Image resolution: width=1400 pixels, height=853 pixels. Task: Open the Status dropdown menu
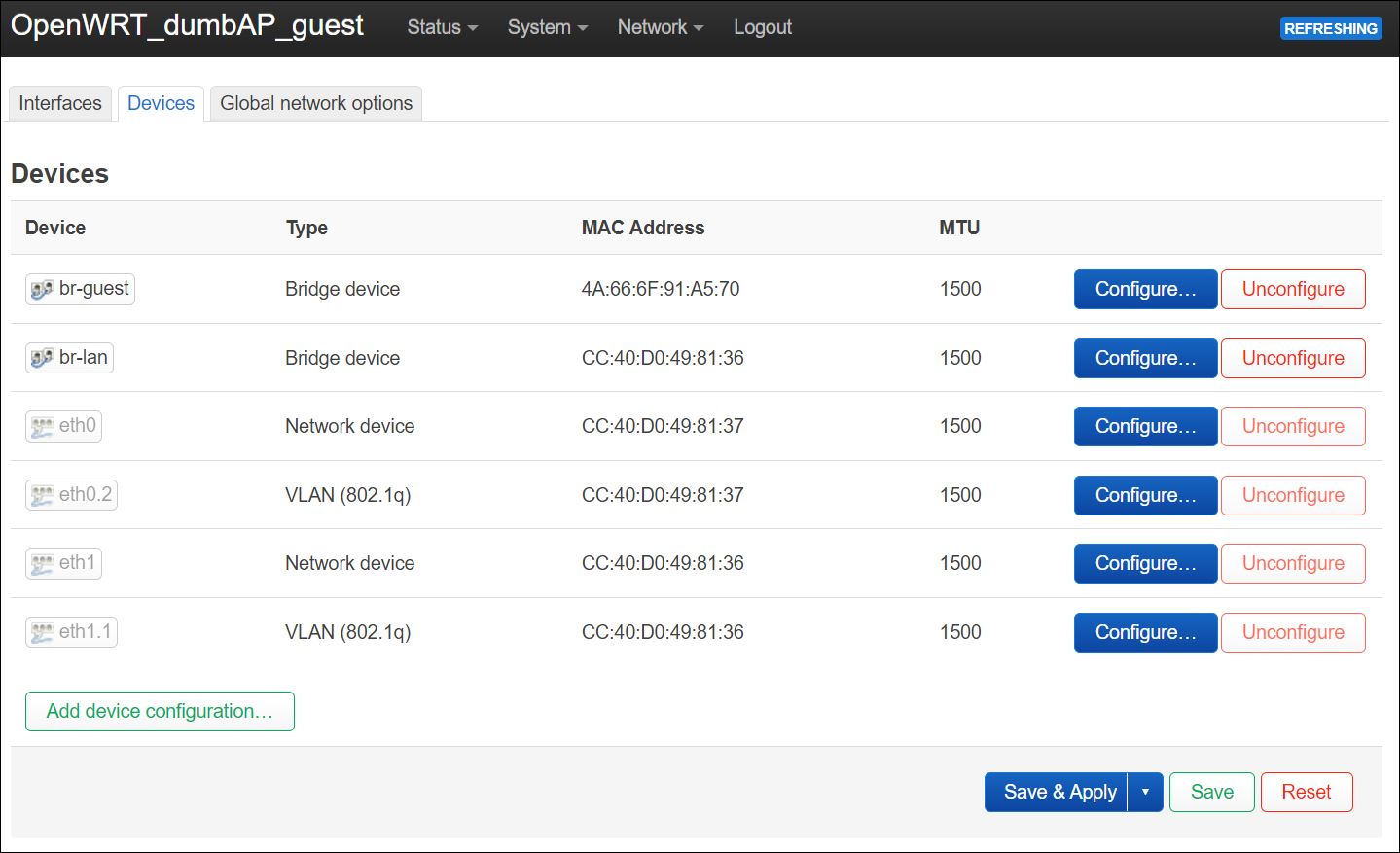coord(442,27)
